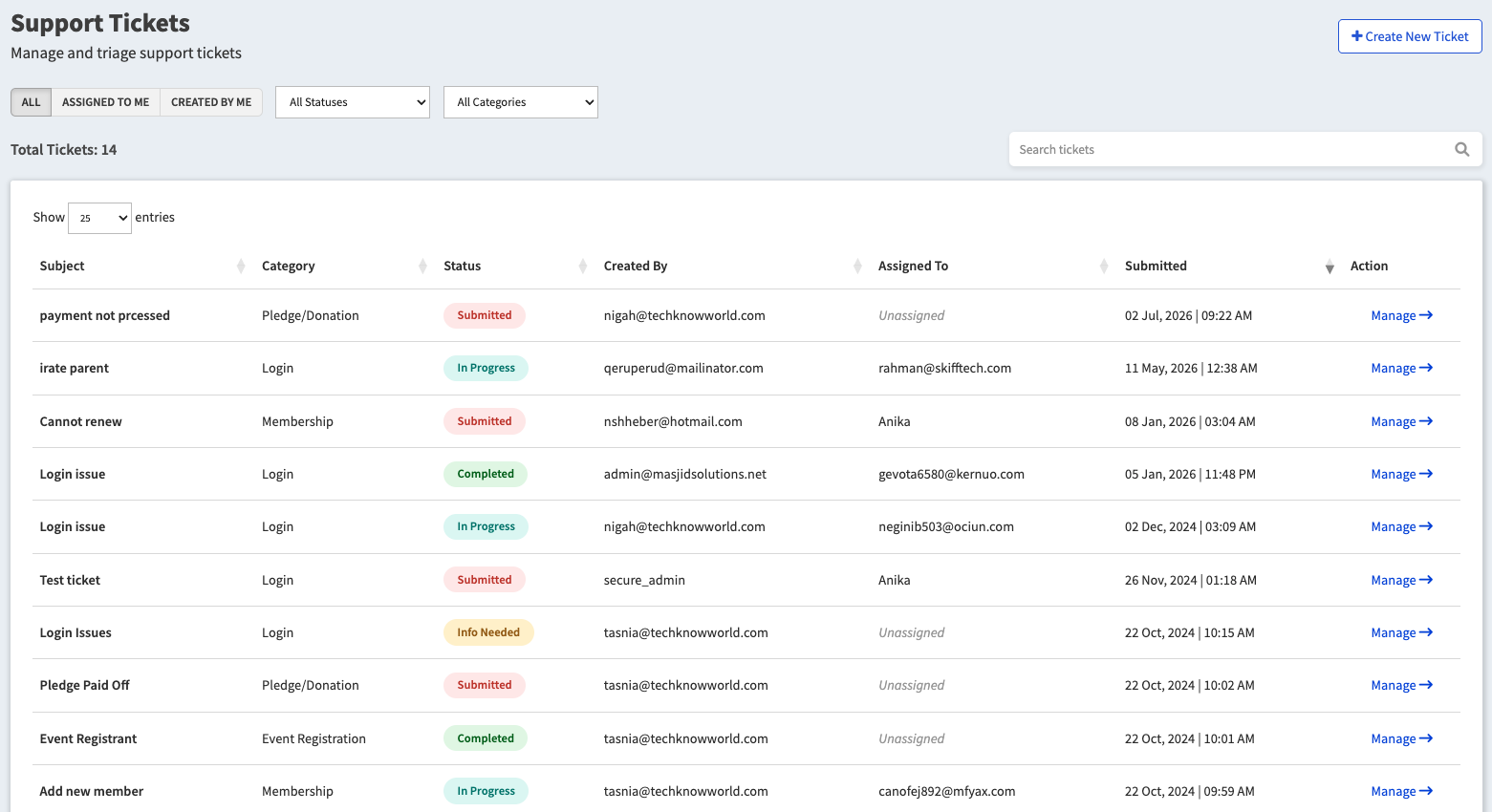Select the ALL tab filter
1492x812 pixels.
(x=31, y=102)
